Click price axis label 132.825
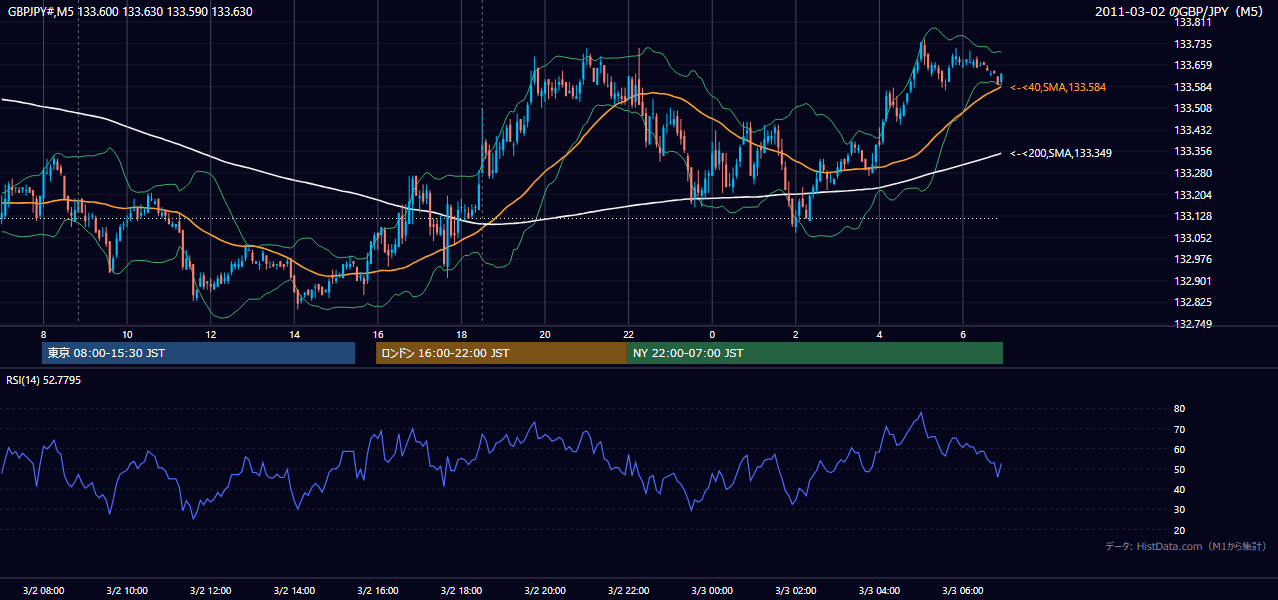Image resolution: width=1278 pixels, height=600 pixels. pyautogui.click(x=1192, y=303)
